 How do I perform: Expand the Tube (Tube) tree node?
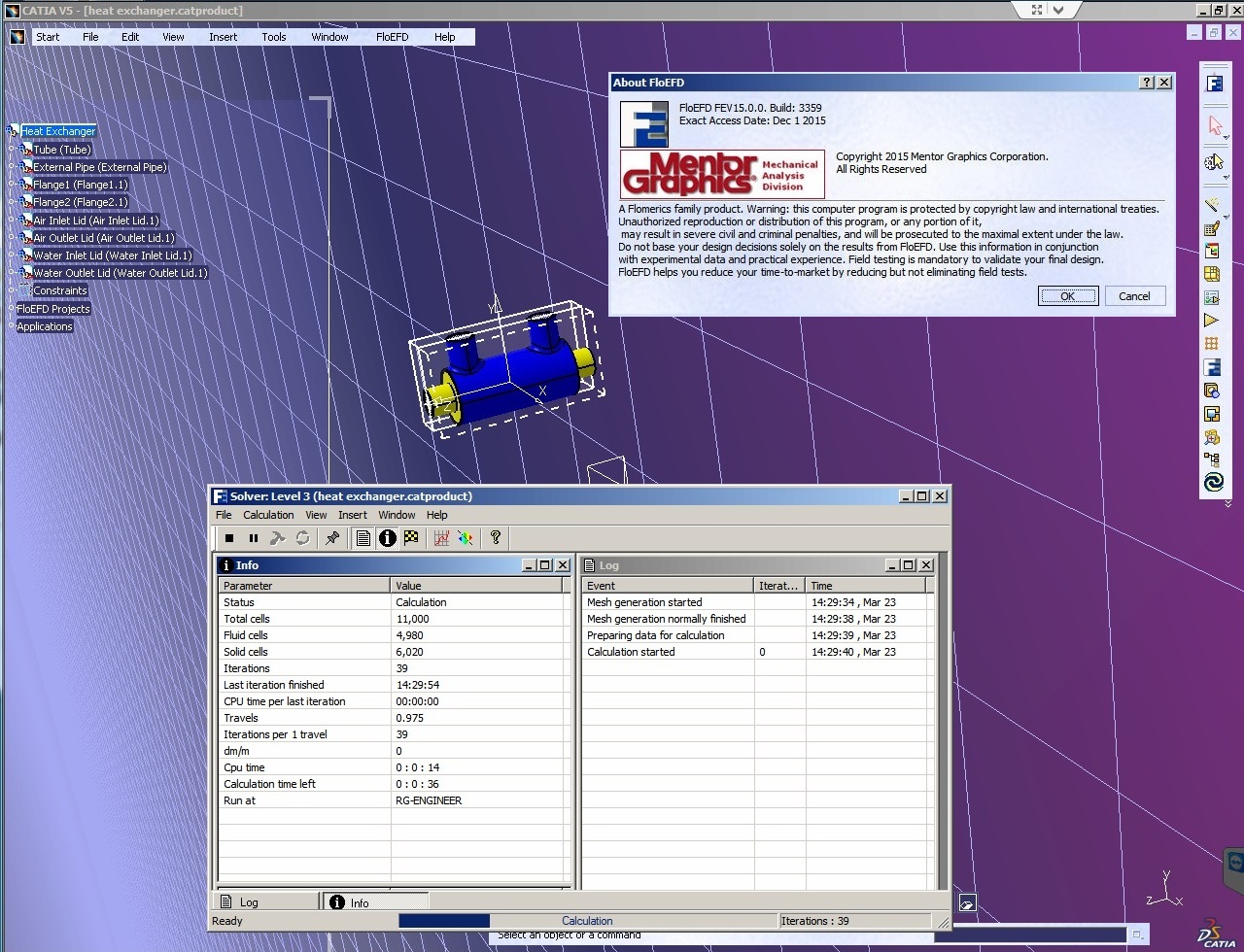[12, 150]
